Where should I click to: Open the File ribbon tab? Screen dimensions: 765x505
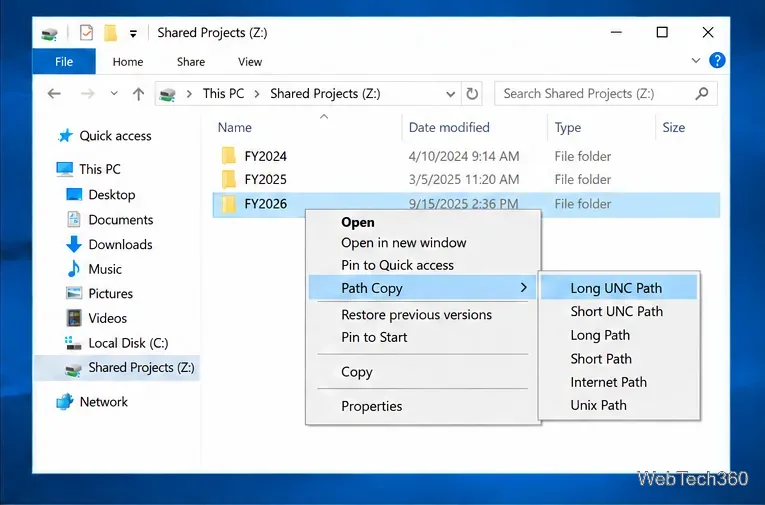coord(64,61)
